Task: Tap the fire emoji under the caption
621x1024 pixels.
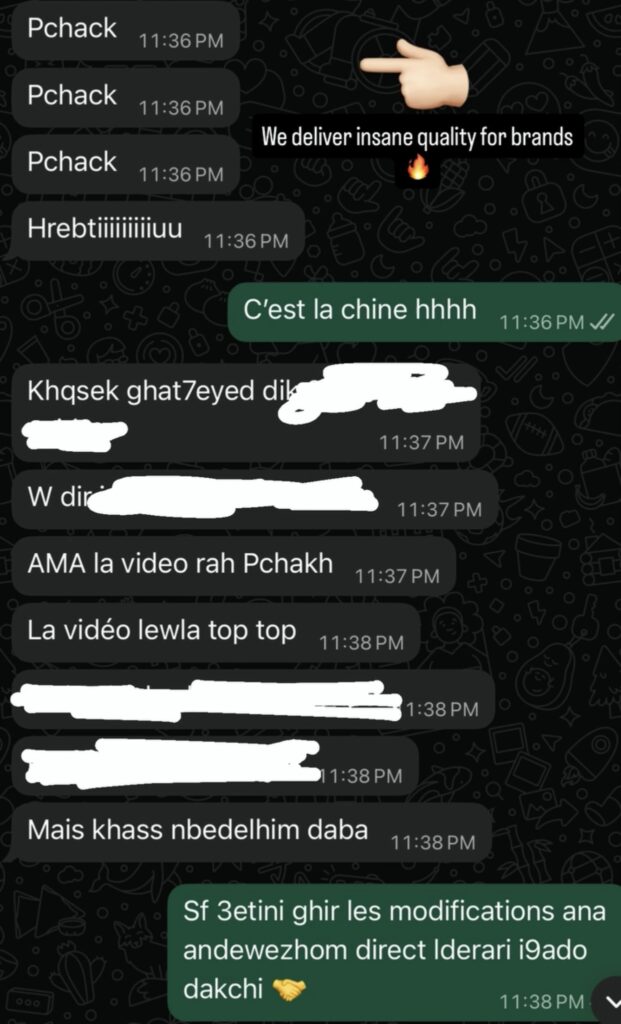Action: 417,168
